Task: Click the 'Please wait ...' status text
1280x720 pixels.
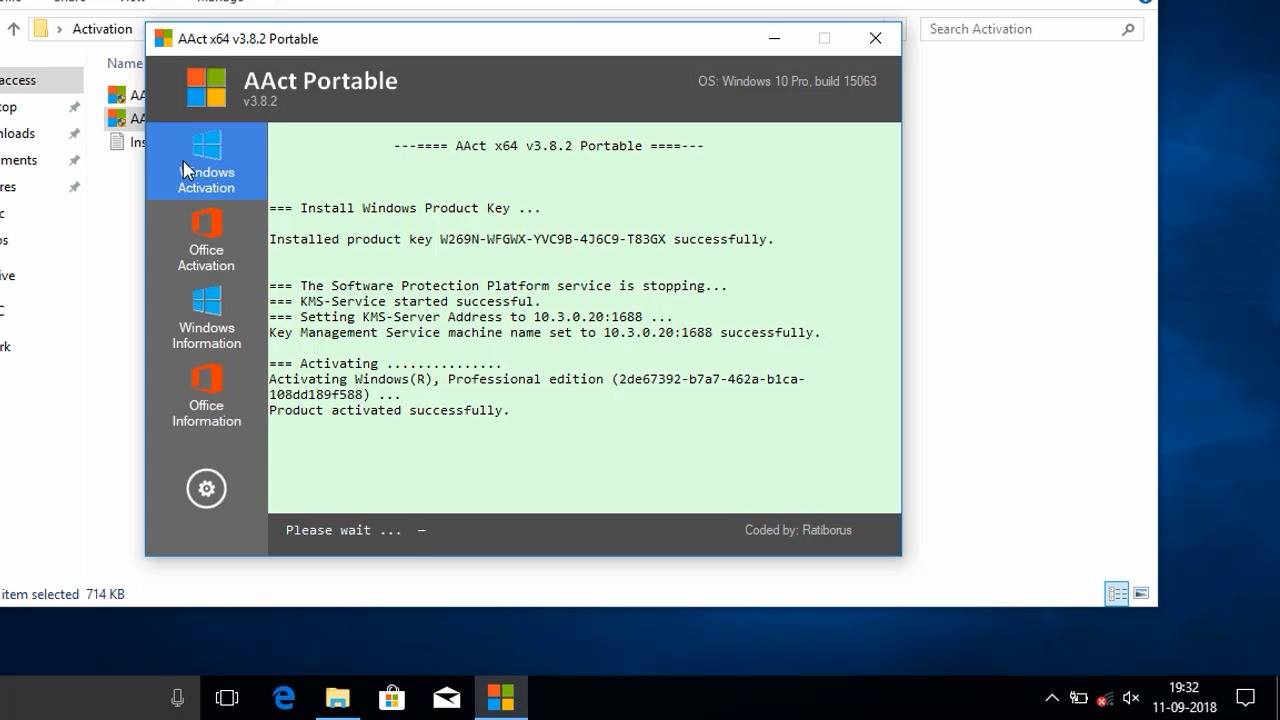Action: point(344,530)
